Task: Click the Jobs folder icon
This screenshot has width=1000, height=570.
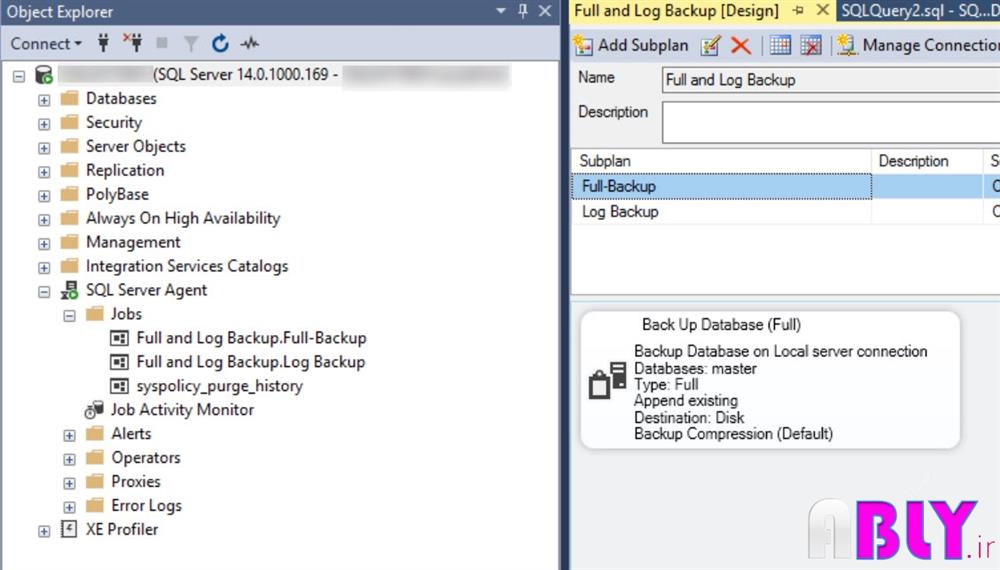Action: coord(94,314)
